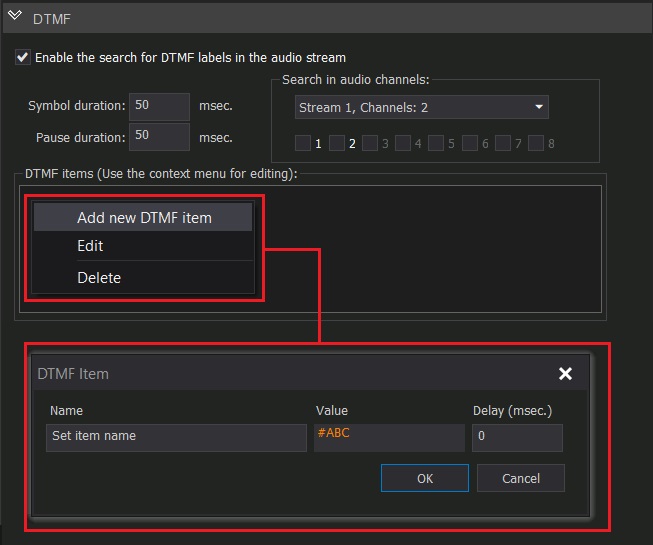Viewport: 653px width, 545px height.
Task: Tick audio channel 5 checkbox
Action: click(x=436, y=143)
